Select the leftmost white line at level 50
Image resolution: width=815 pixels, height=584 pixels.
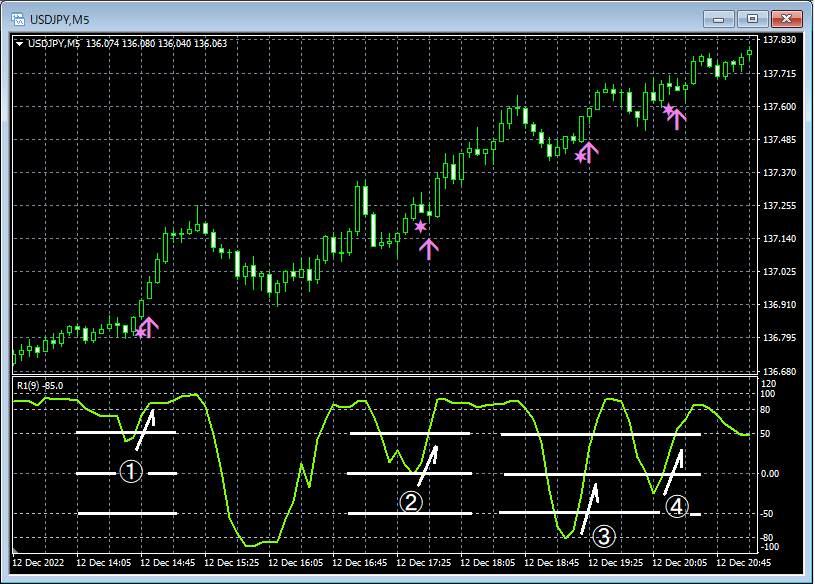click(100, 433)
